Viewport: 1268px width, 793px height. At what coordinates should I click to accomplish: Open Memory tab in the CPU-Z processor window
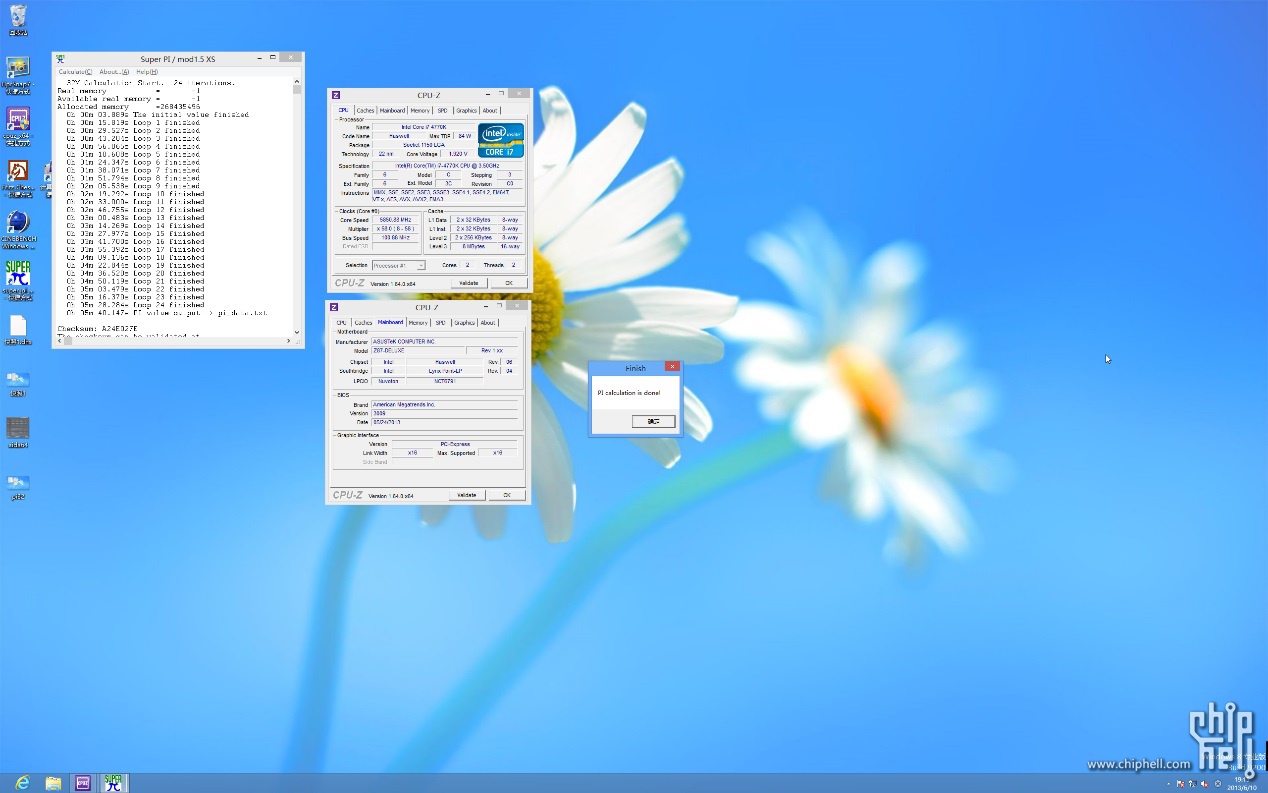tap(420, 110)
